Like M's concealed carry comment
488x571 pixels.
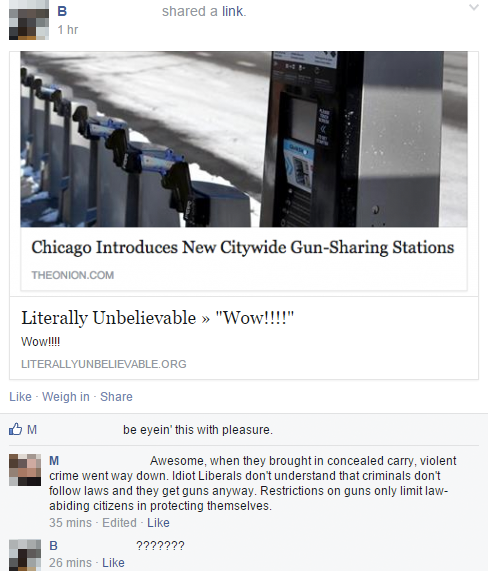click(158, 523)
